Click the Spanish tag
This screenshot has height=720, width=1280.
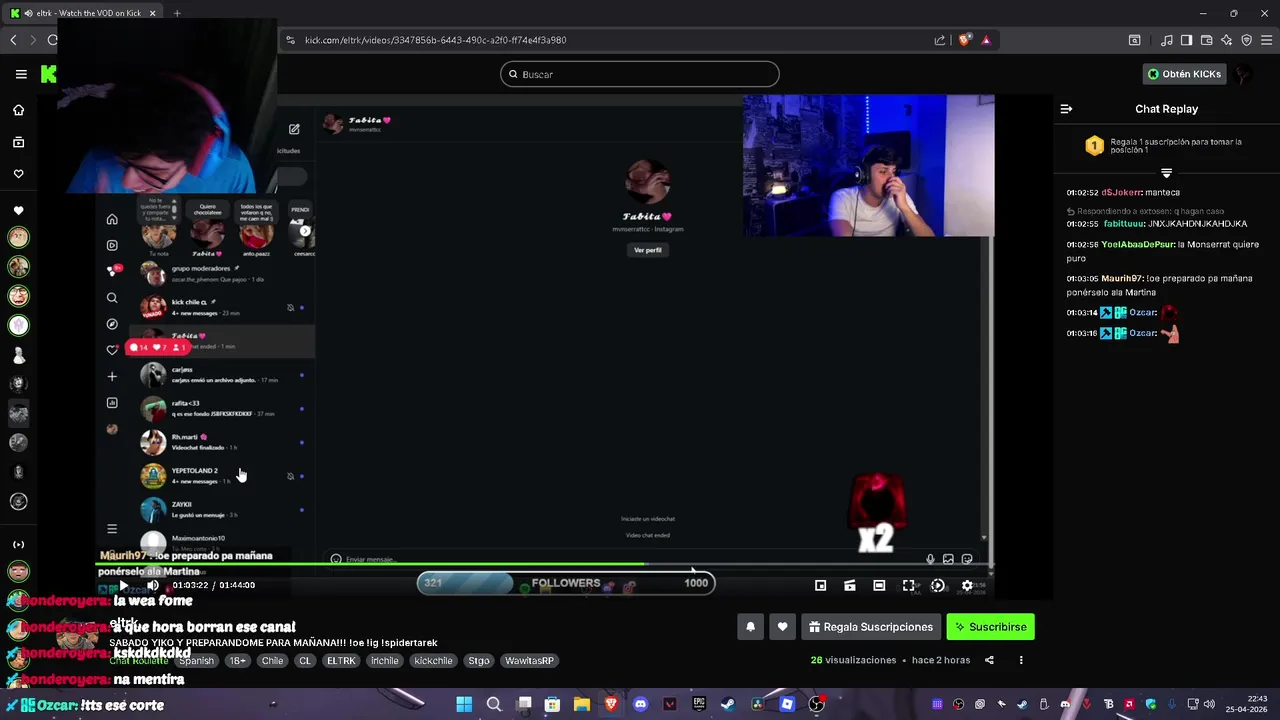tap(197, 661)
